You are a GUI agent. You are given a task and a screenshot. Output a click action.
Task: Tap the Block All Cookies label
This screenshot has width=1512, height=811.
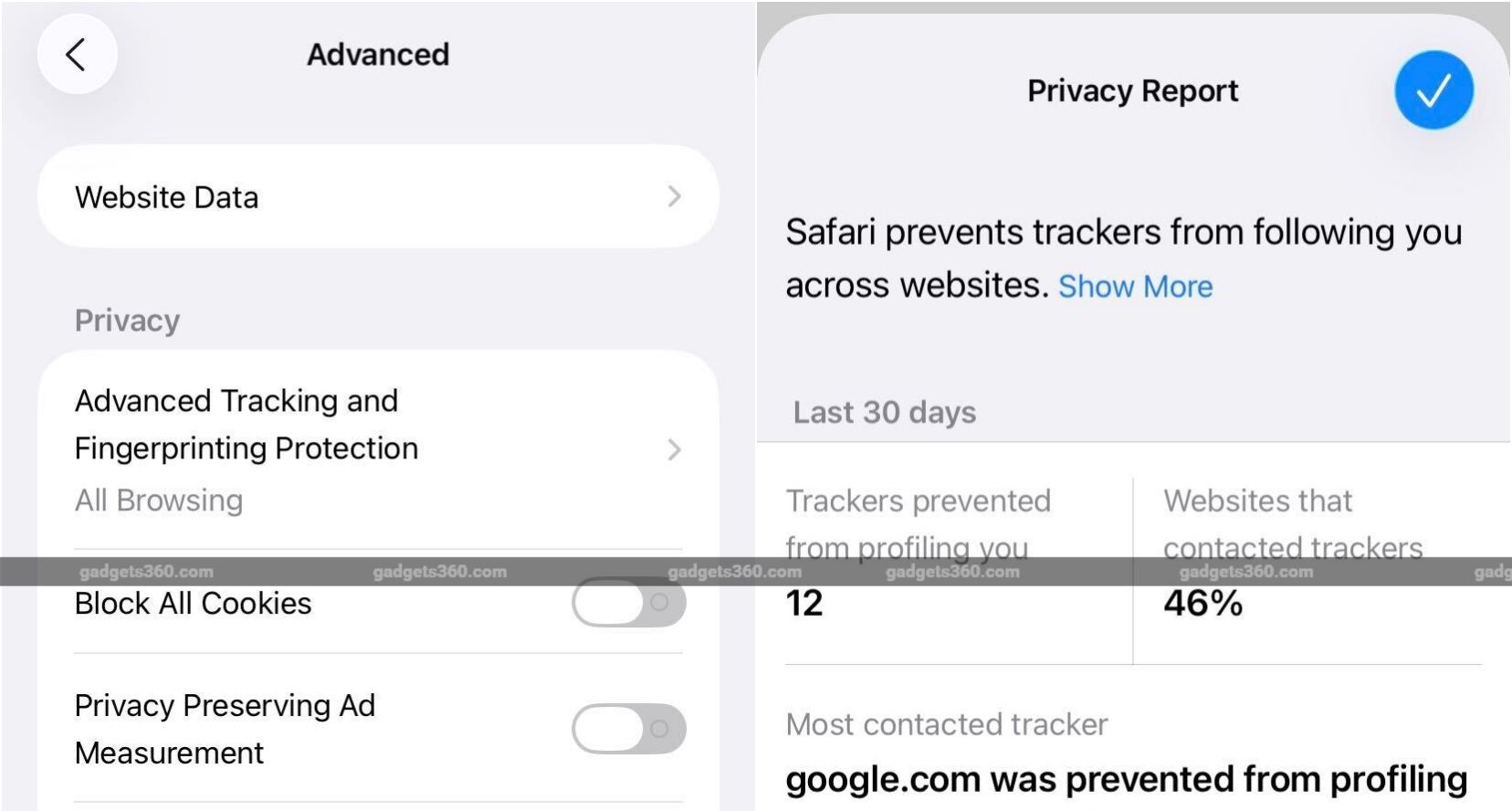point(193,603)
